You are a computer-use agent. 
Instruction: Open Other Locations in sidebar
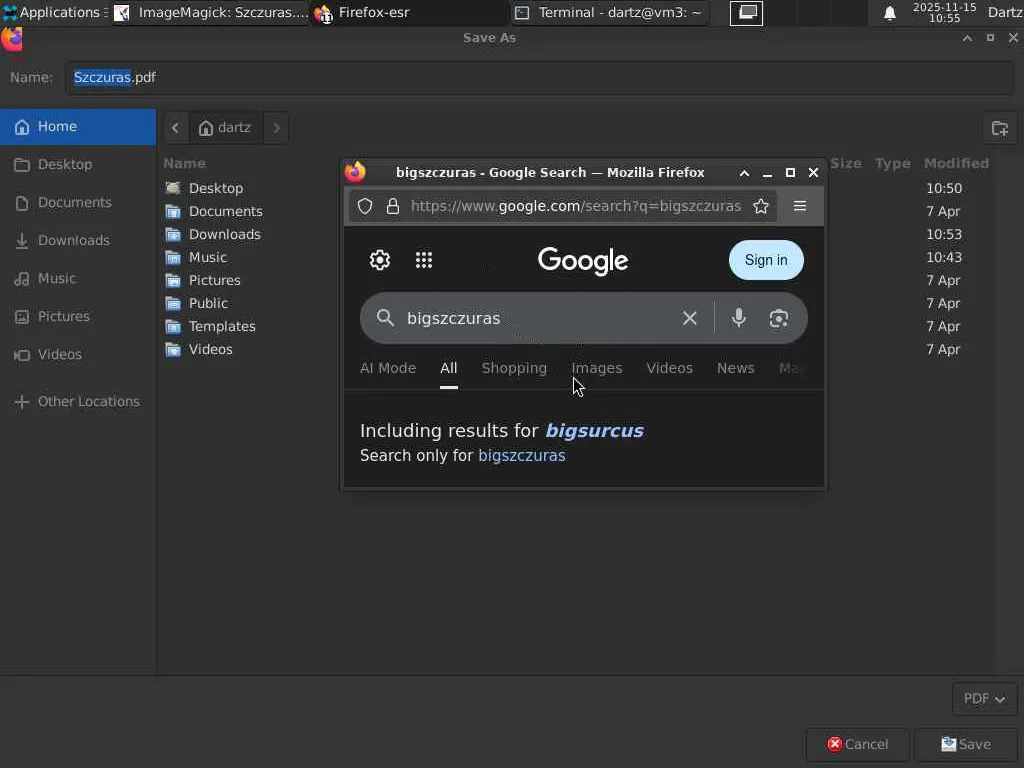coord(78,402)
